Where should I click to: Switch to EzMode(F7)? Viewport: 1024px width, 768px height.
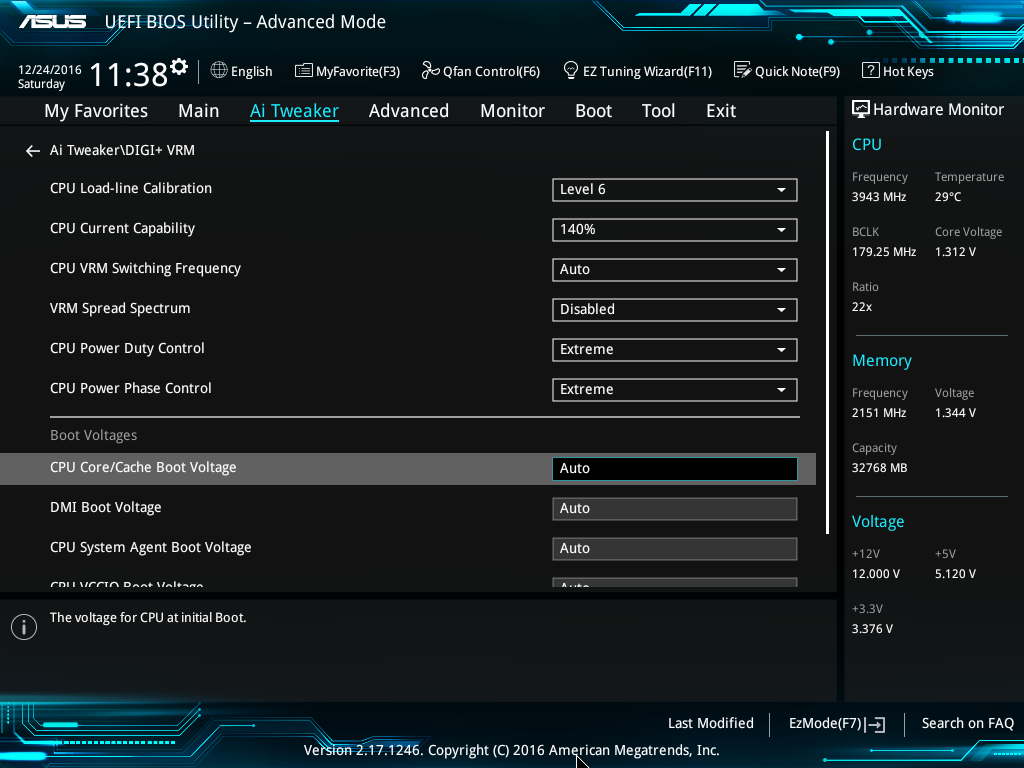825,724
